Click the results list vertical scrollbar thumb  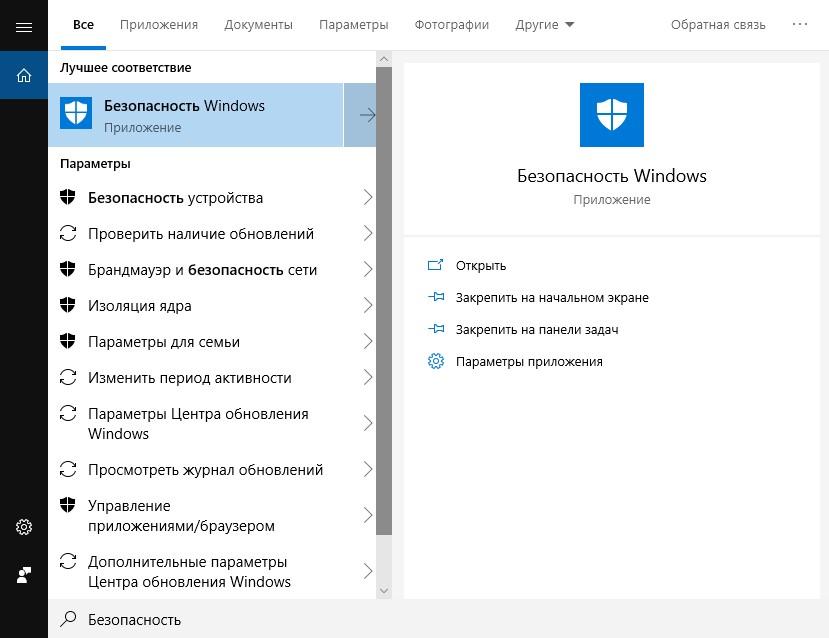(x=384, y=301)
